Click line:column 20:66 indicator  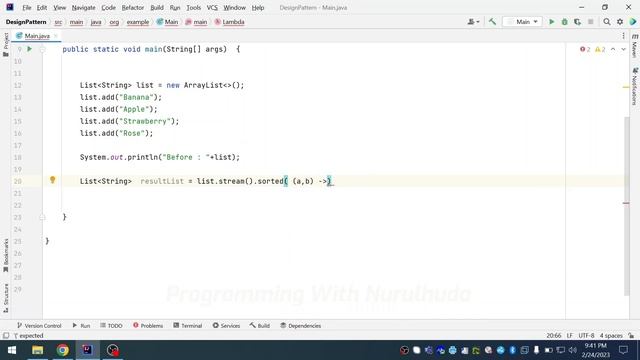click(553, 336)
